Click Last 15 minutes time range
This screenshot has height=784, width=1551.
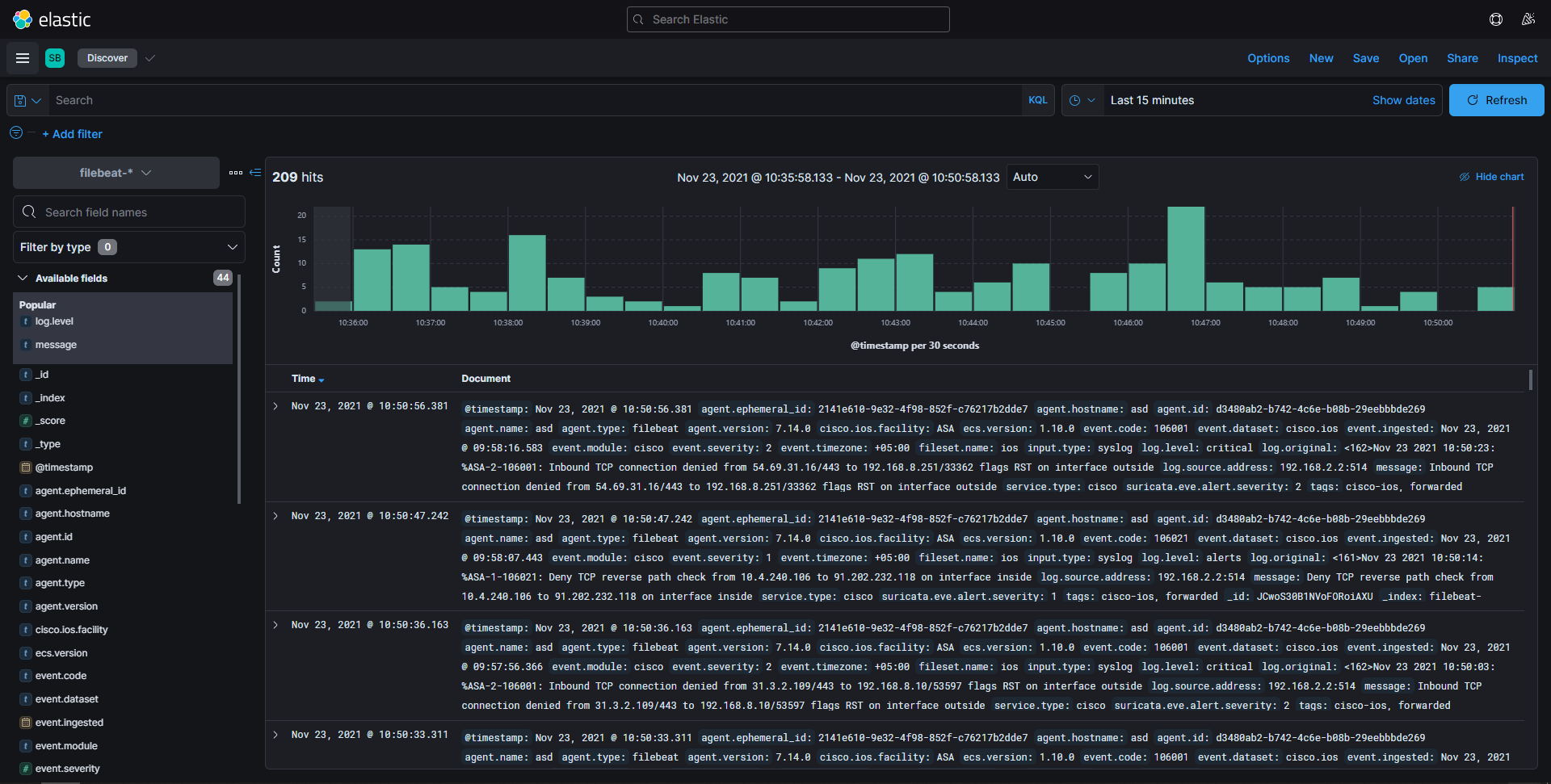1152,100
